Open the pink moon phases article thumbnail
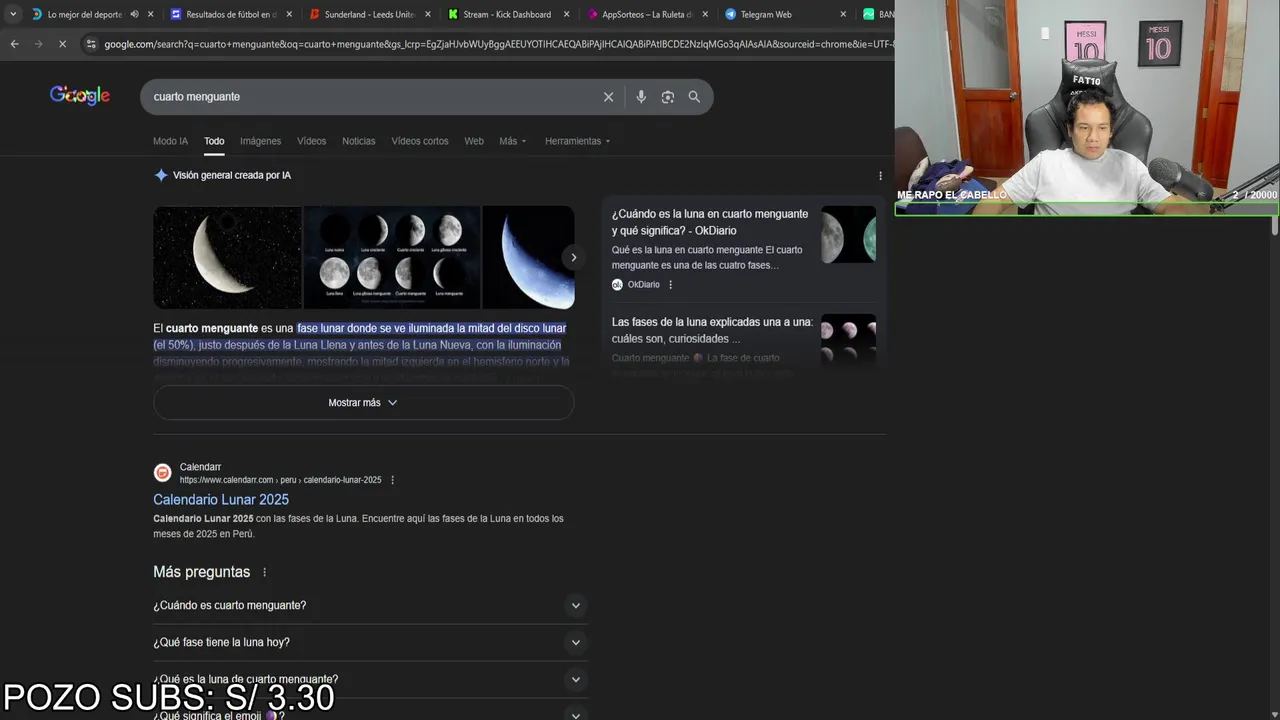 coord(848,340)
